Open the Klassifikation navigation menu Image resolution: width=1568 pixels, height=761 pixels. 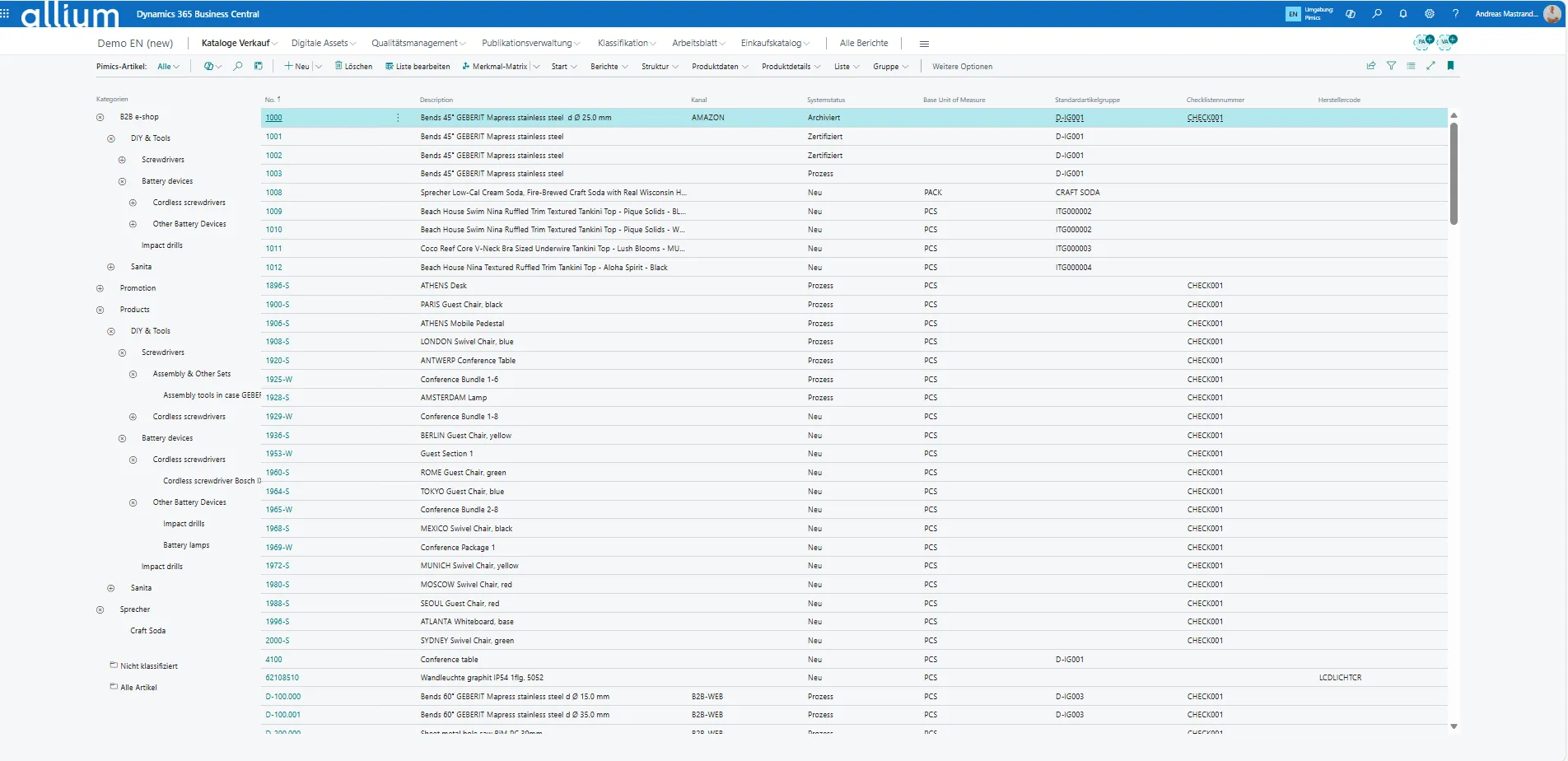[627, 44]
